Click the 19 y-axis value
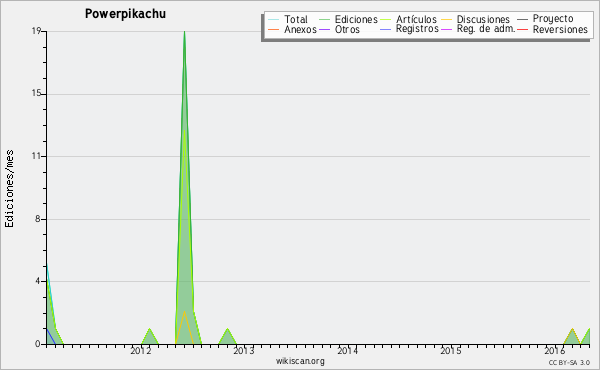The image size is (600, 370). coord(36,31)
